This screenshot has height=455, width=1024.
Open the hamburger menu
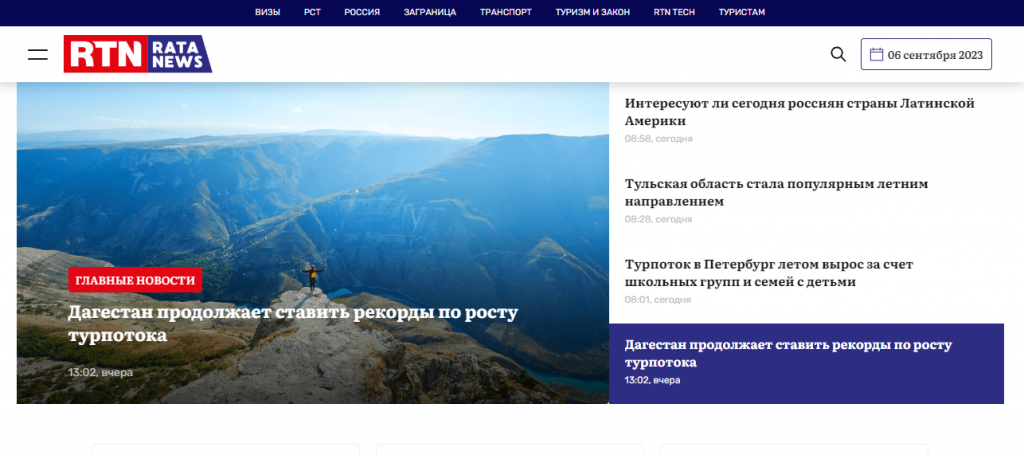38,54
